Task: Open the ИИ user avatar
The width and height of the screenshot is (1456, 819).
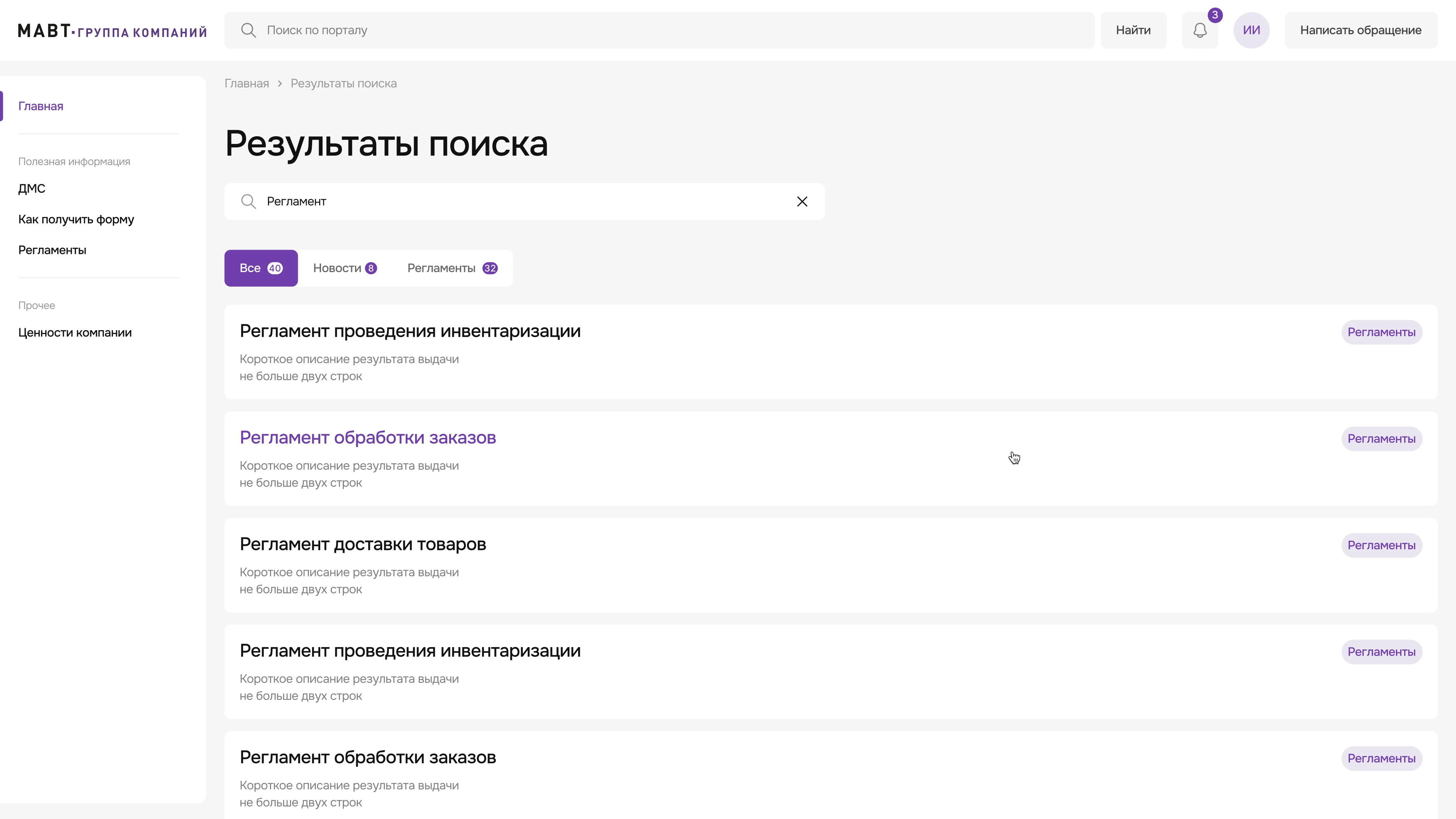Action: [1252, 31]
